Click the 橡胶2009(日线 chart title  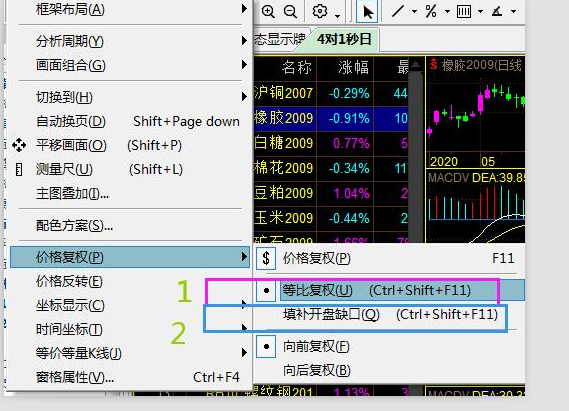pos(482,65)
